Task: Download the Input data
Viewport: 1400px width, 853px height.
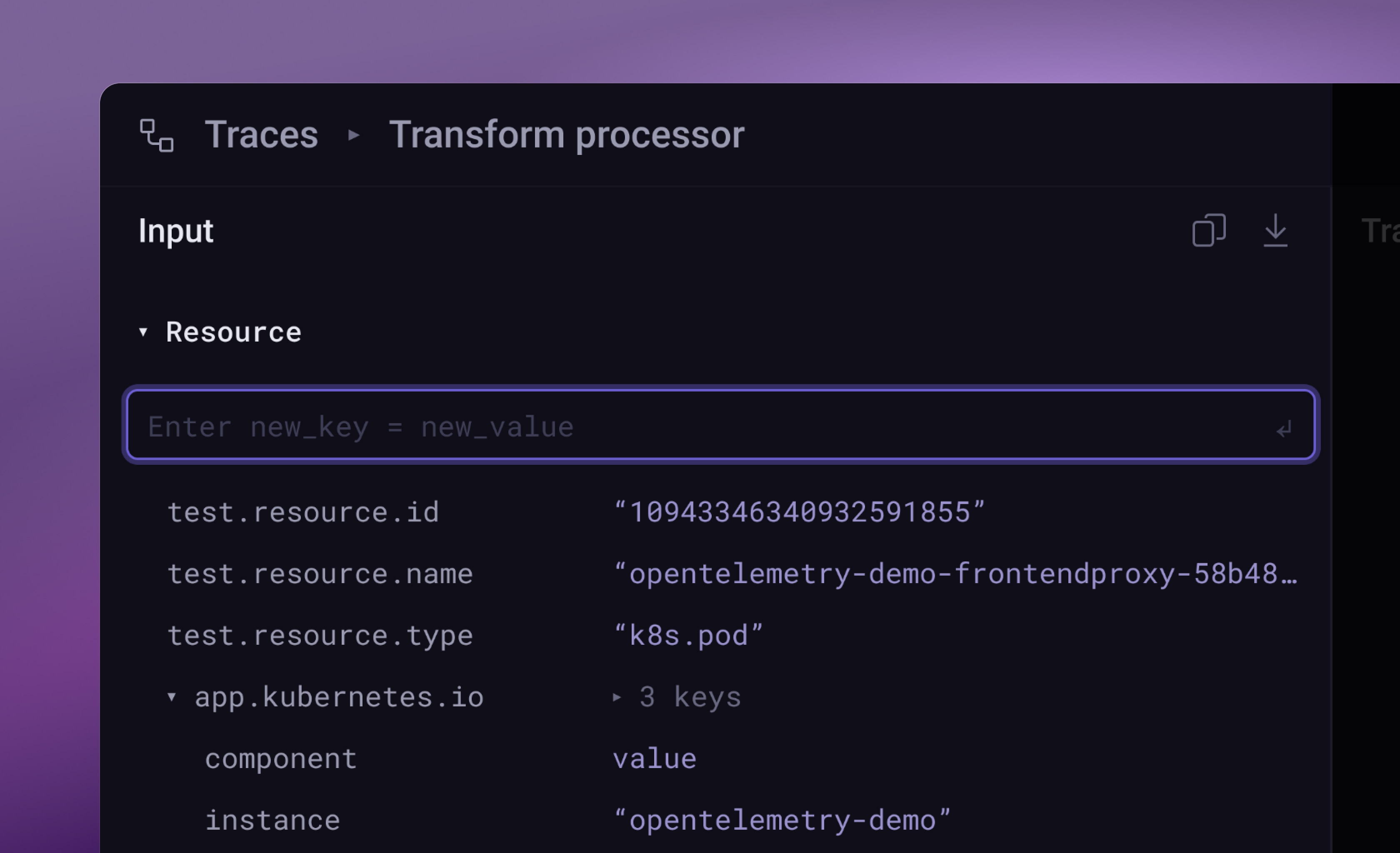Action: (x=1275, y=230)
